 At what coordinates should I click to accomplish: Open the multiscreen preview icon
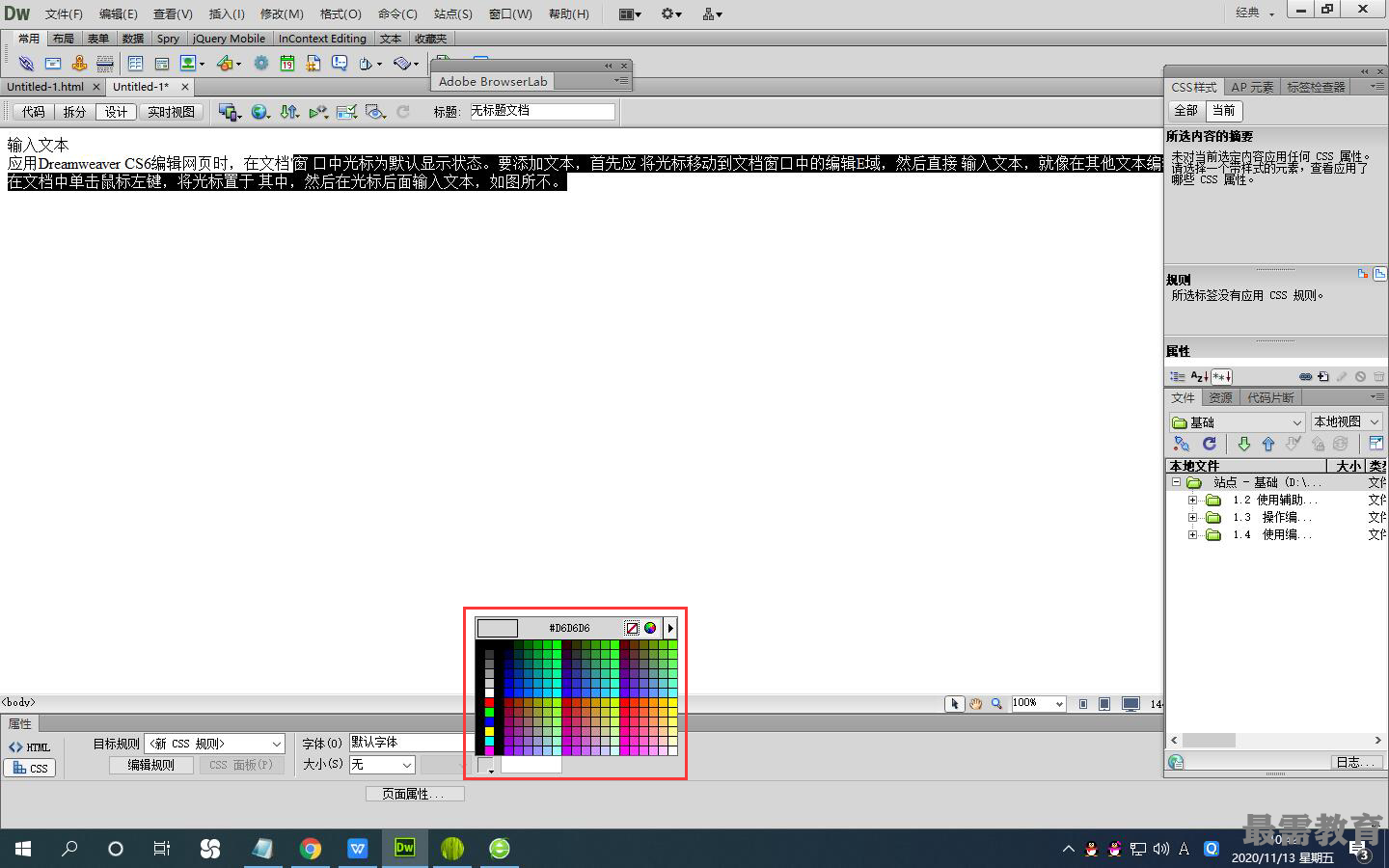tap(228, 112)
